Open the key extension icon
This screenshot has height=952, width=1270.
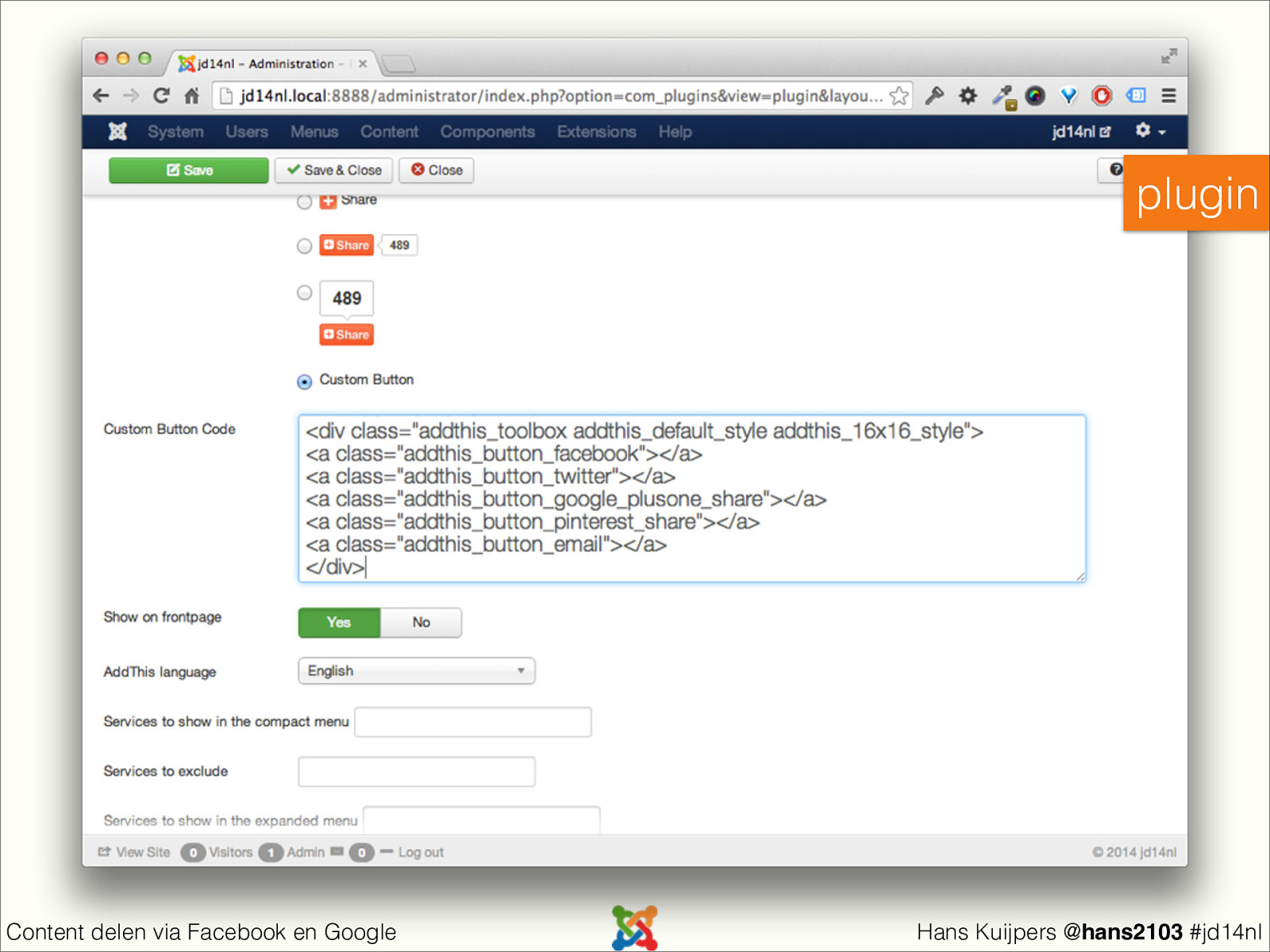[x=934, y=96]
